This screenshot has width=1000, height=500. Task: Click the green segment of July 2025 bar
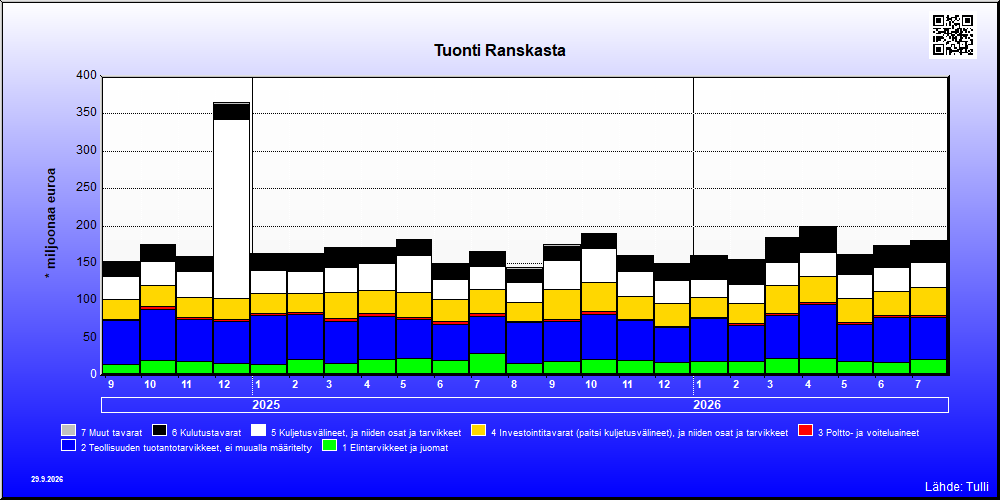pyautogui.click(x=489, y=364)
